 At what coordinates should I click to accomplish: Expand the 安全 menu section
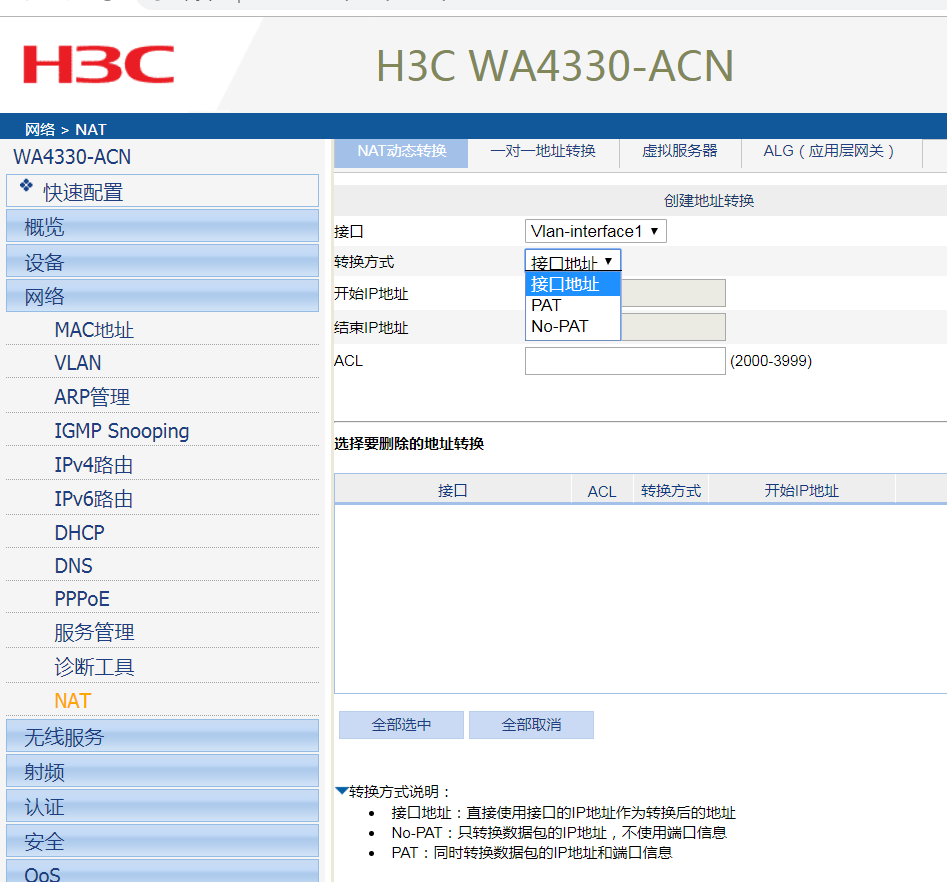tap(162, 841)
